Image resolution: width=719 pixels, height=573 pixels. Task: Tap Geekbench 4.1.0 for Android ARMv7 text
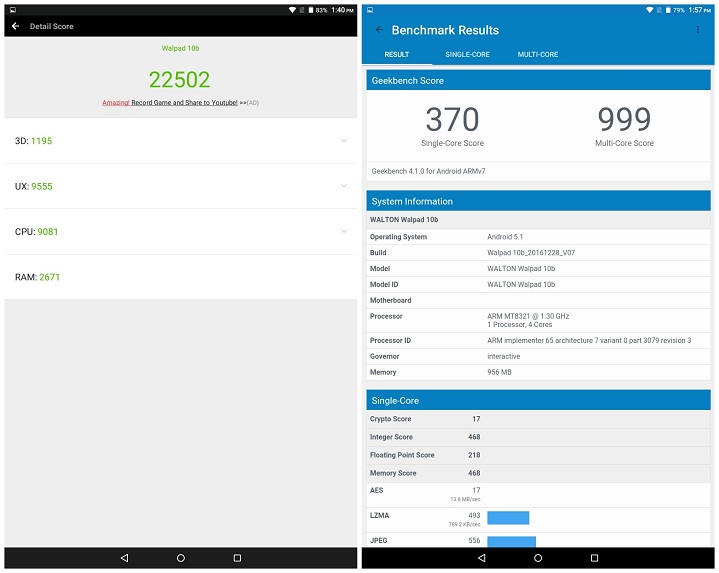[428, 171]
